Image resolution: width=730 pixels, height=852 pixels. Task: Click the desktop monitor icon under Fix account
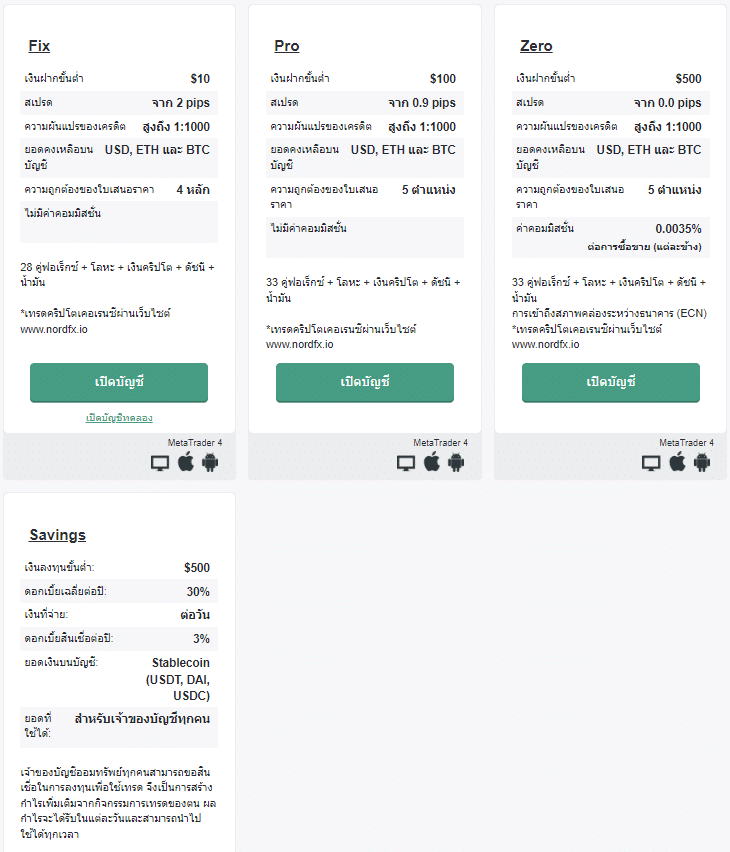(160, 463)
